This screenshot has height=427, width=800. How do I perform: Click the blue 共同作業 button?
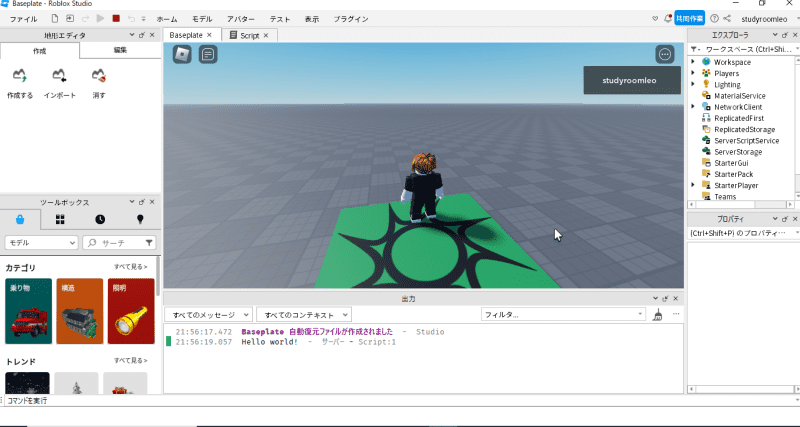coord(689,18)
